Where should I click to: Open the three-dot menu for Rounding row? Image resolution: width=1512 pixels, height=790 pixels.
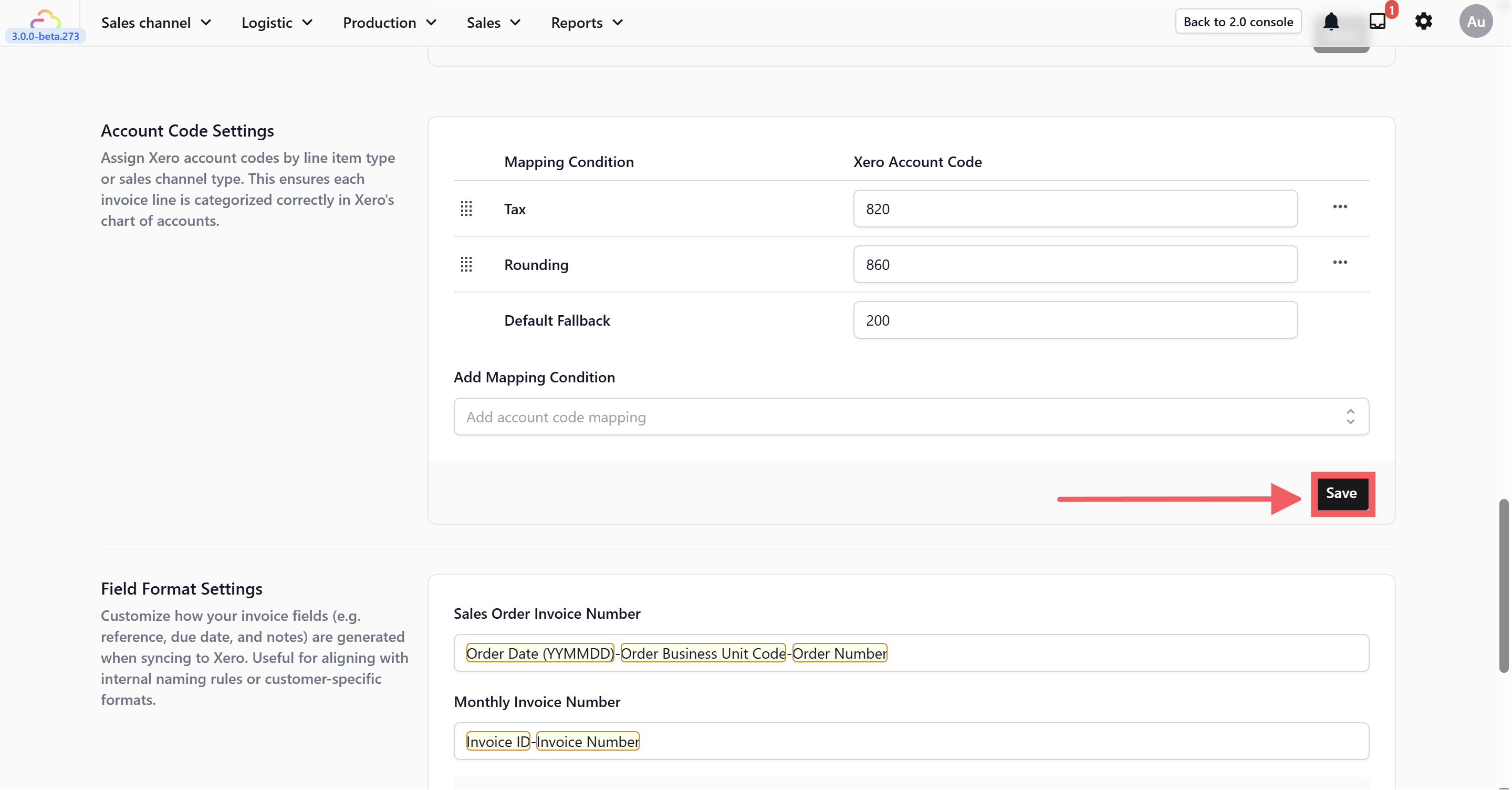pyautogui.click(x=1339, y=262)
